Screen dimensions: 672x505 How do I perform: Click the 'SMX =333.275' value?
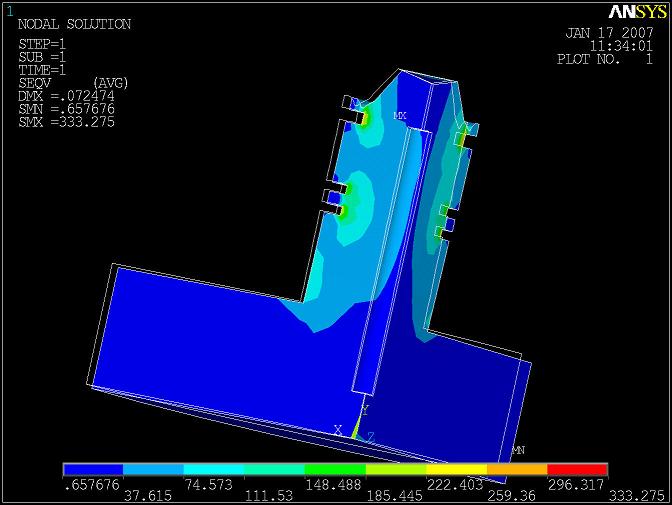(66, 122)
